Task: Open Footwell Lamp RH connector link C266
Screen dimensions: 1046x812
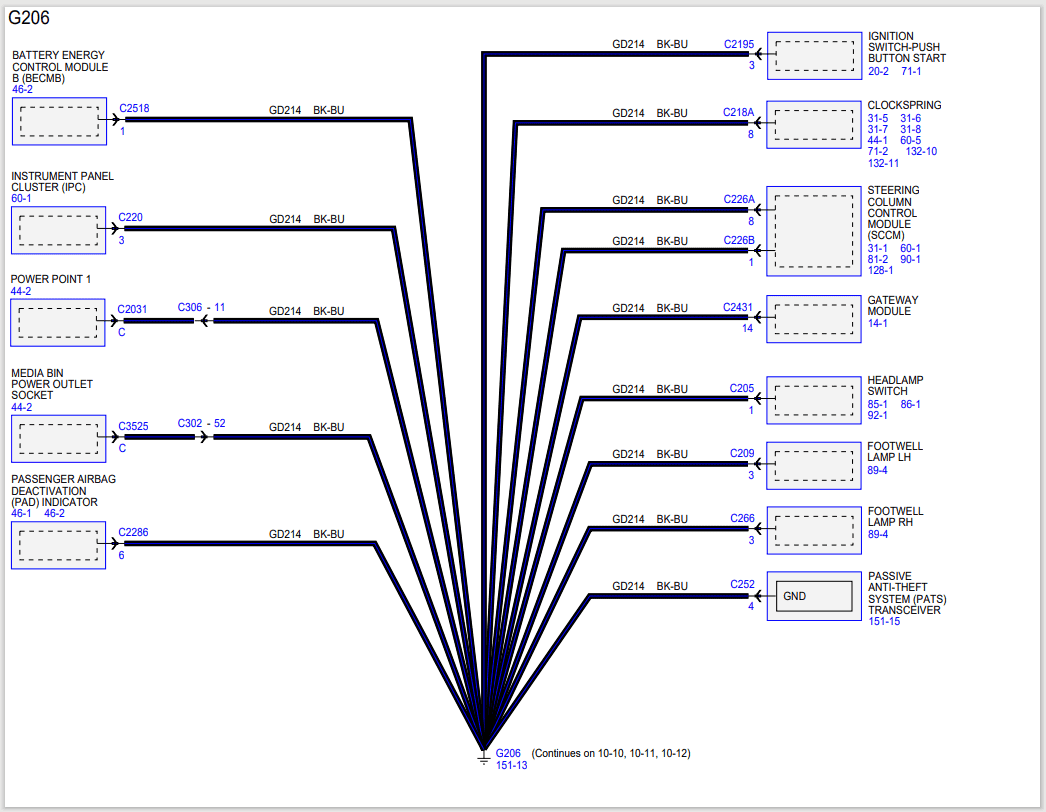Action: tap(741, 518)
